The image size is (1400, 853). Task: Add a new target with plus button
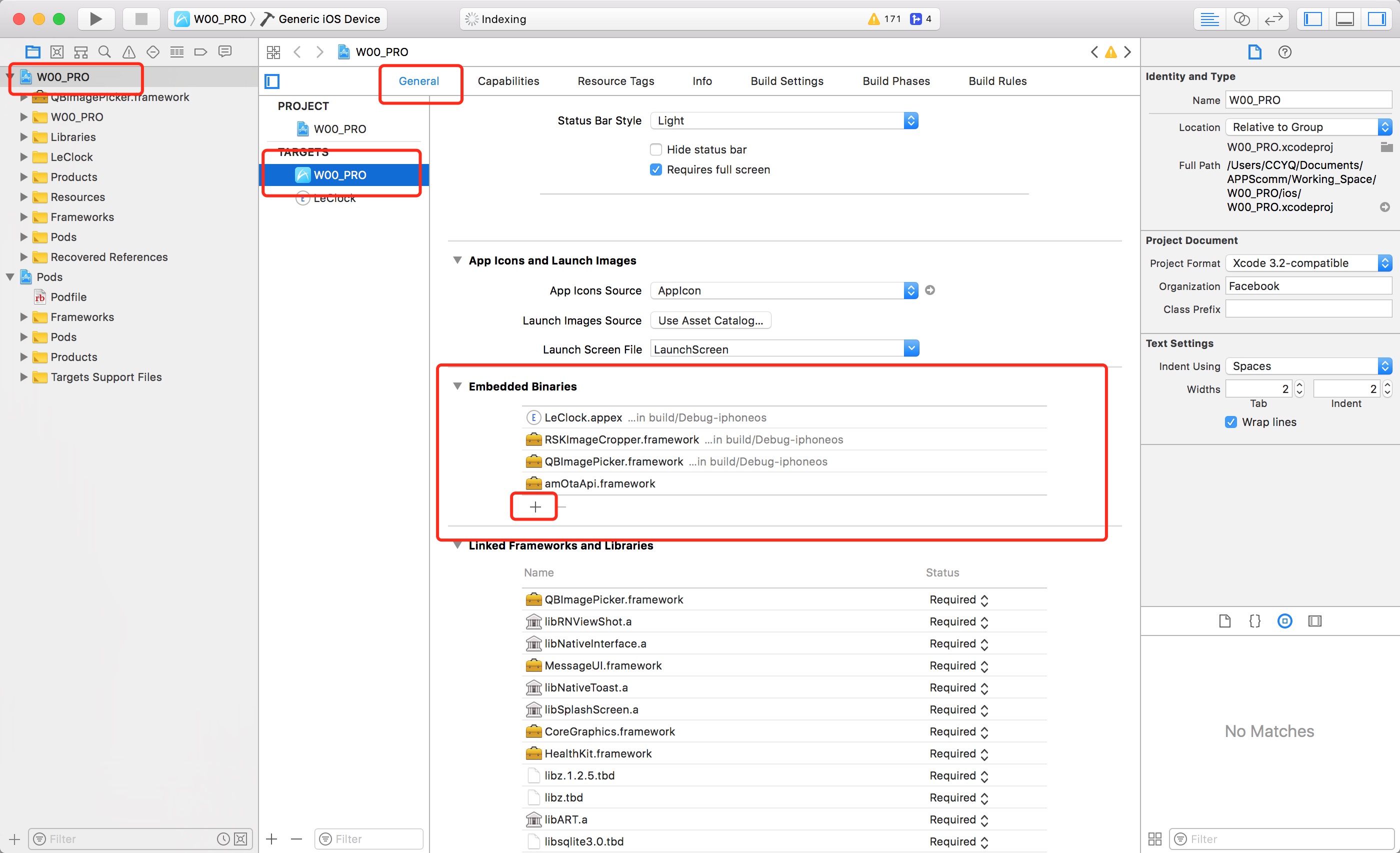coord(271,838)
